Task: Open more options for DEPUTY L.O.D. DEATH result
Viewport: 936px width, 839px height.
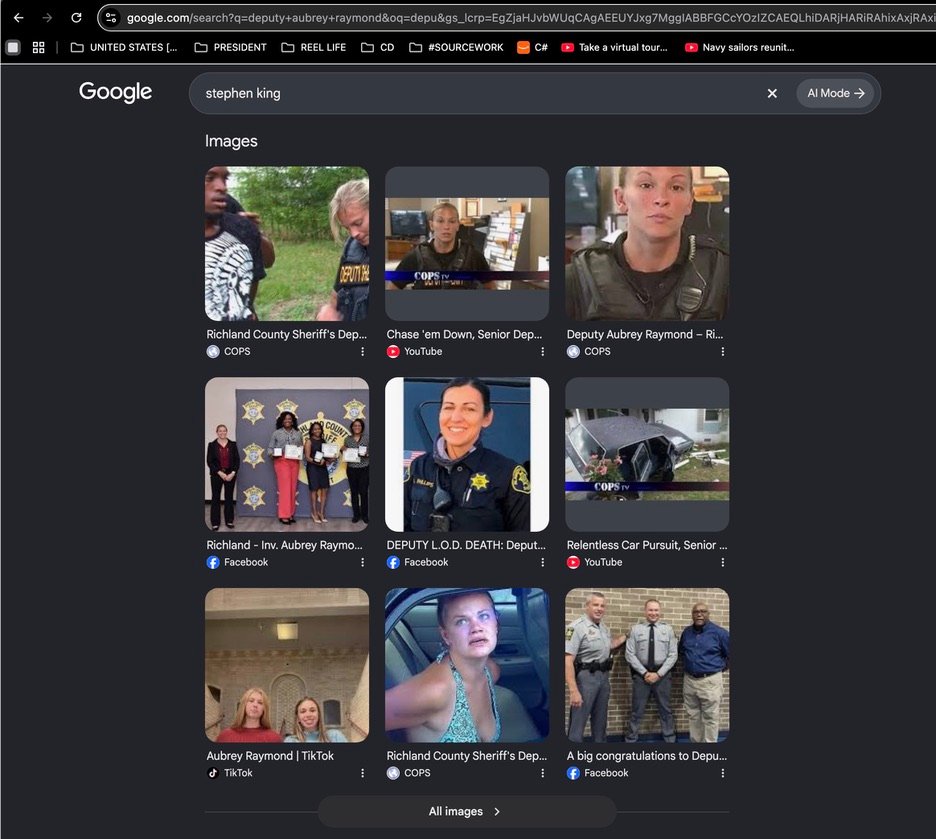Action: [x=543, y=562]
